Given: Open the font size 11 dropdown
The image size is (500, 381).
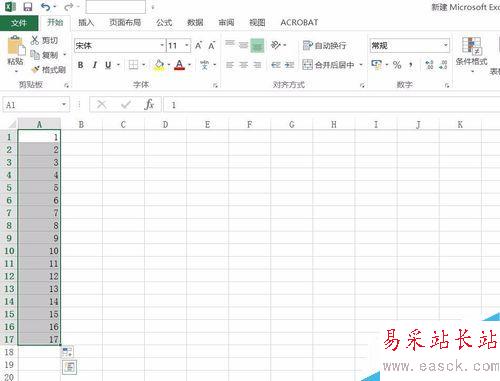Looking at the screenshot, I should pos(187,45).
